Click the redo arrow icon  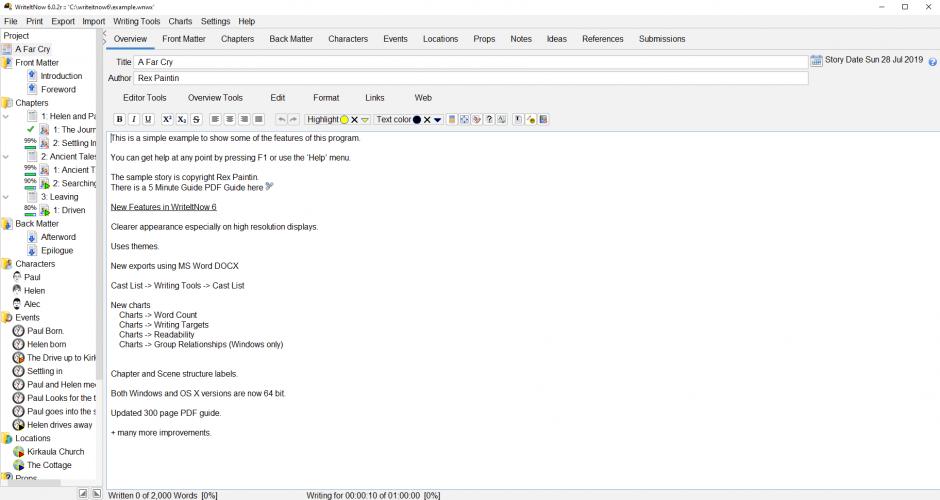click(x=293, y=119)
